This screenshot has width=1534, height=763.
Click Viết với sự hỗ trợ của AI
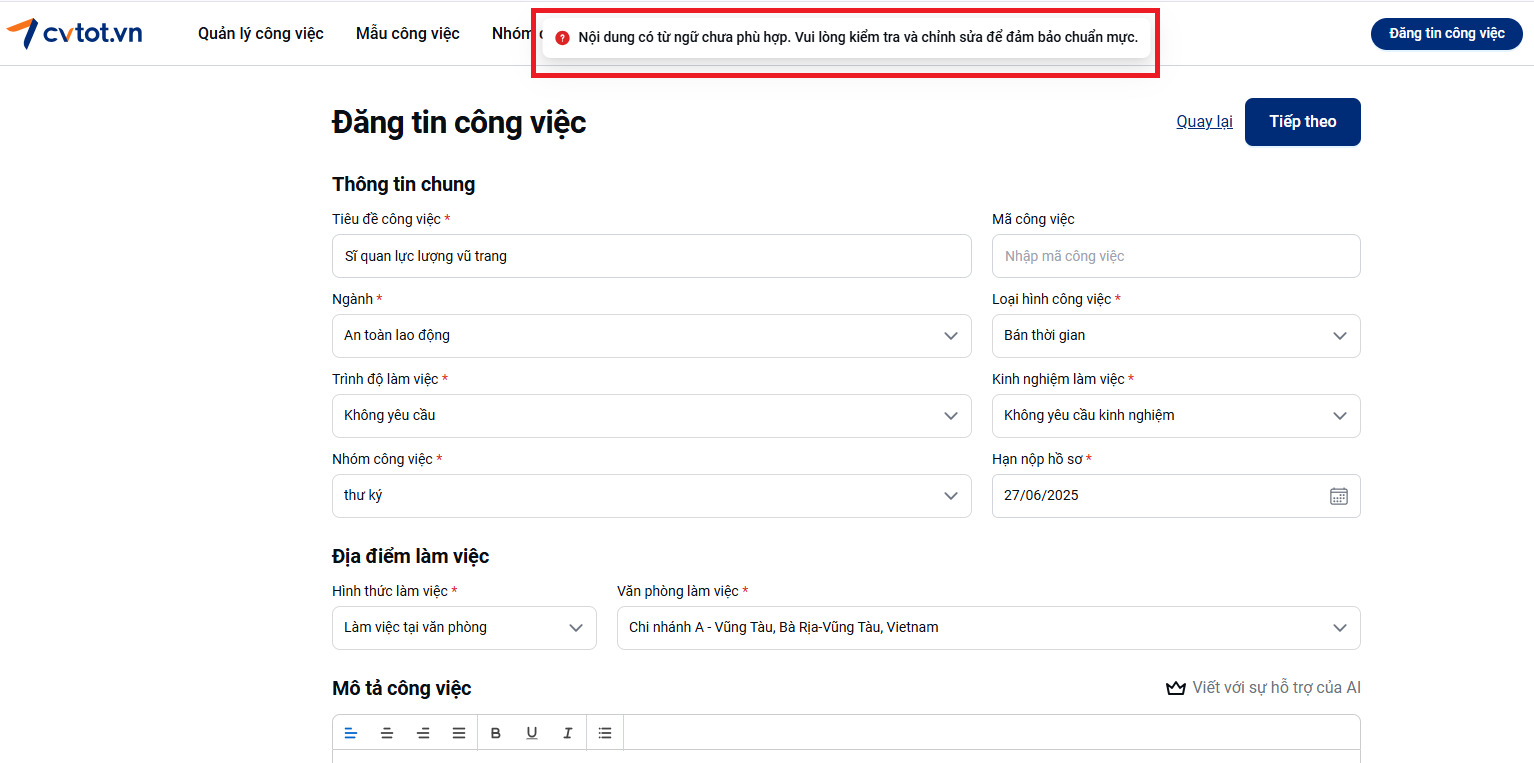pyautogui.click(x=1264, y=688)
